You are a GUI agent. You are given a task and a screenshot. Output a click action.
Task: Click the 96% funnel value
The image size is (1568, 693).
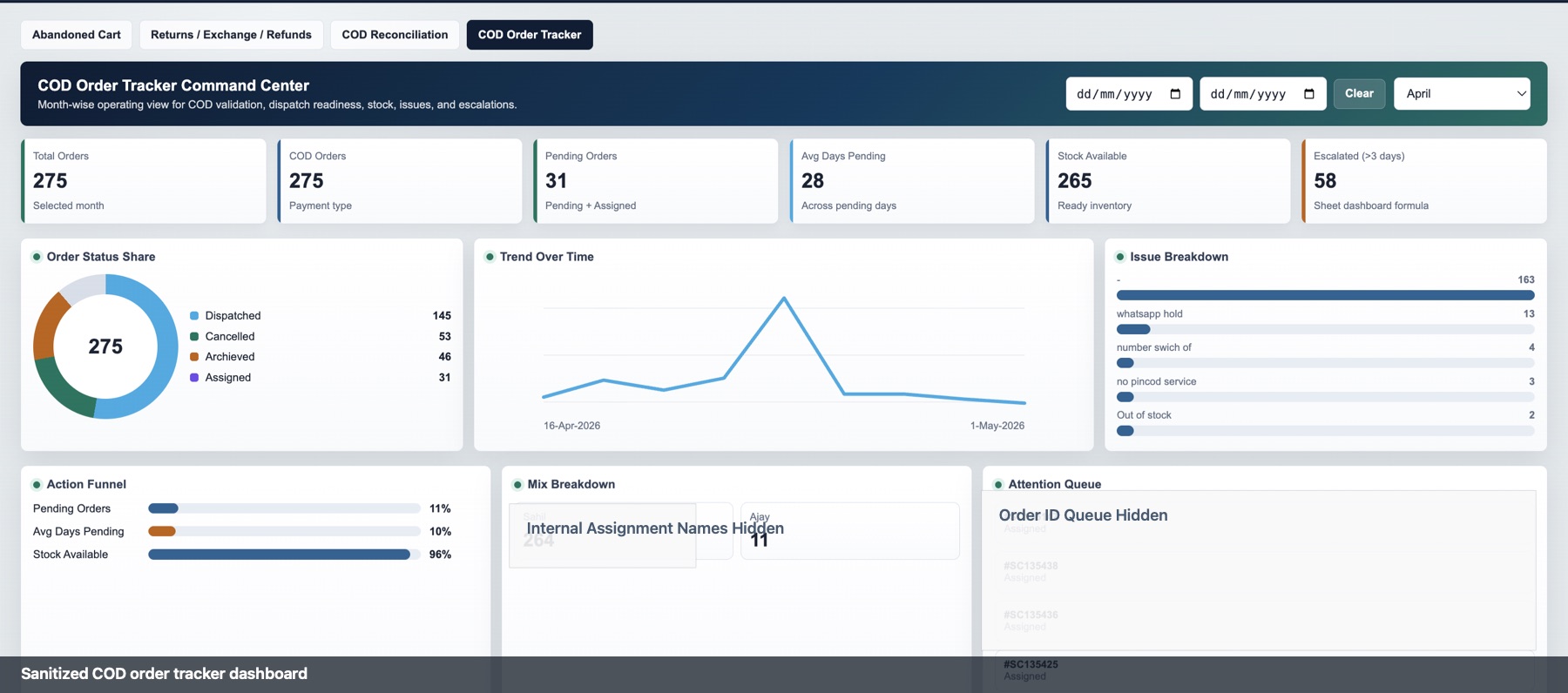coord(440,555)
